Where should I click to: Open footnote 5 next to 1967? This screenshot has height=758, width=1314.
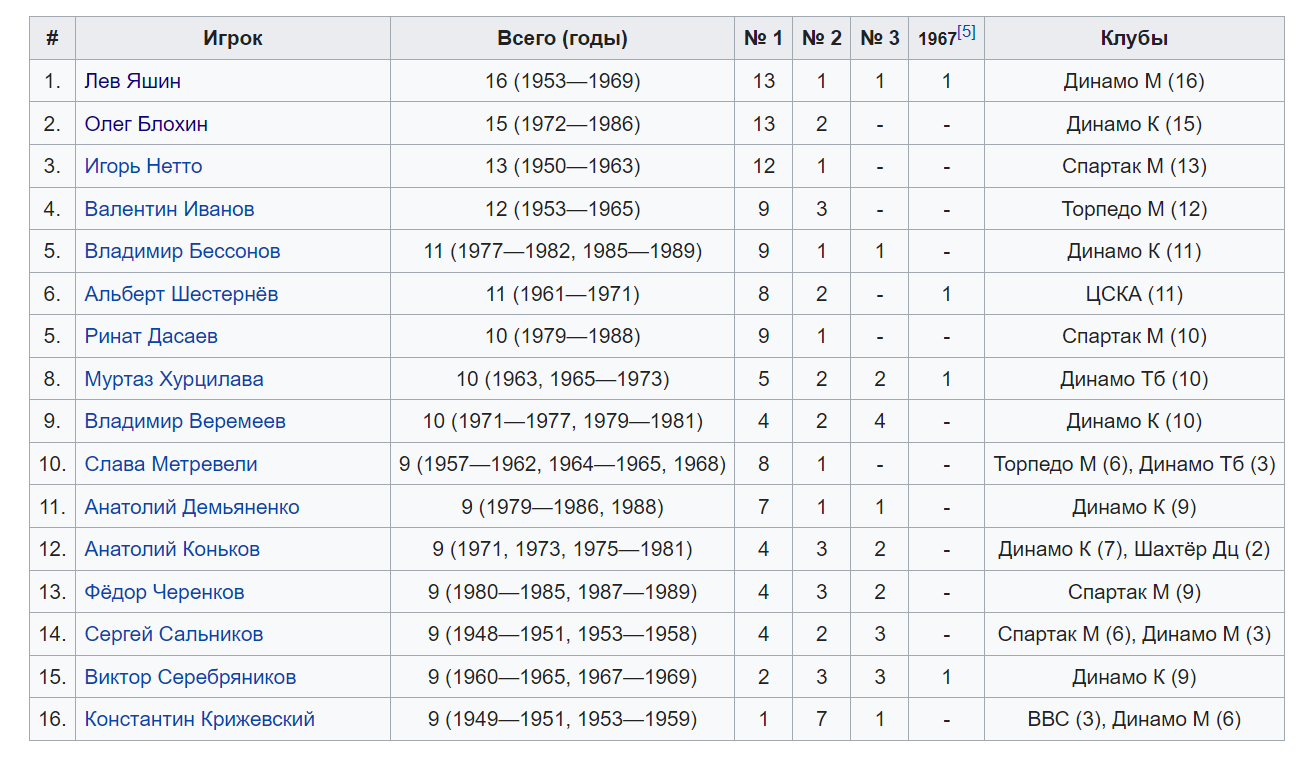tap(966, 32)
